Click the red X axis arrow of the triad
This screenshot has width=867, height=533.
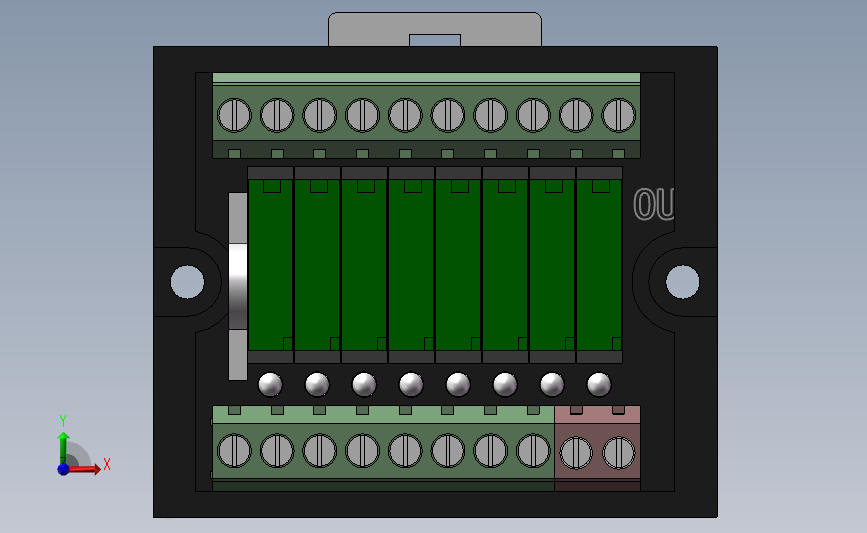pos(84,469)
